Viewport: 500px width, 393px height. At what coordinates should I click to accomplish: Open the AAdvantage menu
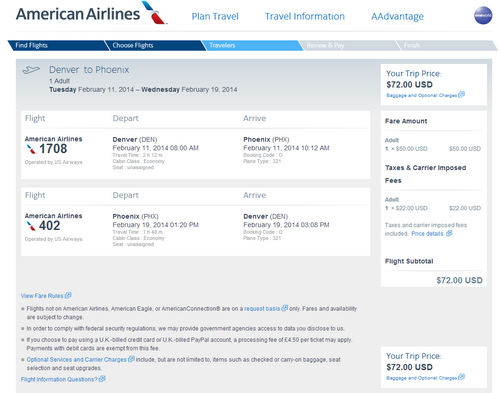coord(397,16)
